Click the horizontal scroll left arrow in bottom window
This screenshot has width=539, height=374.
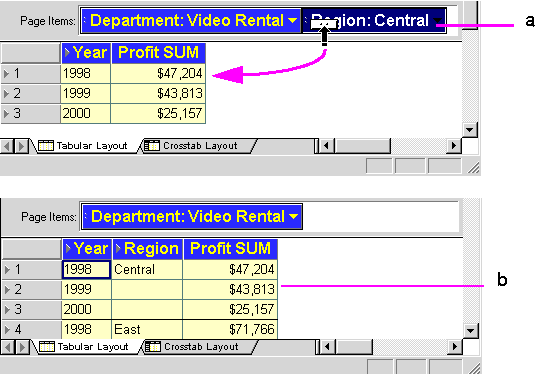(327, 347)
